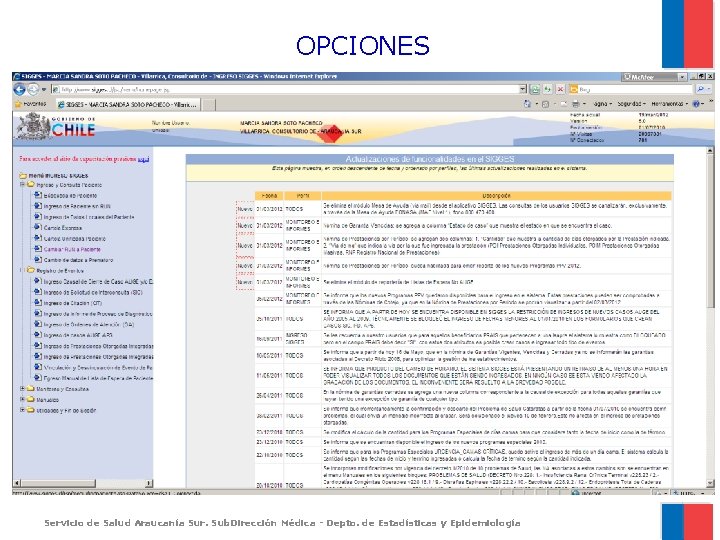Image resolution: width=720 pixels, height=540 pixels.
Task: Open the Ingreso de Cierre de Caso AUGE link
Action: coord(98,281)
